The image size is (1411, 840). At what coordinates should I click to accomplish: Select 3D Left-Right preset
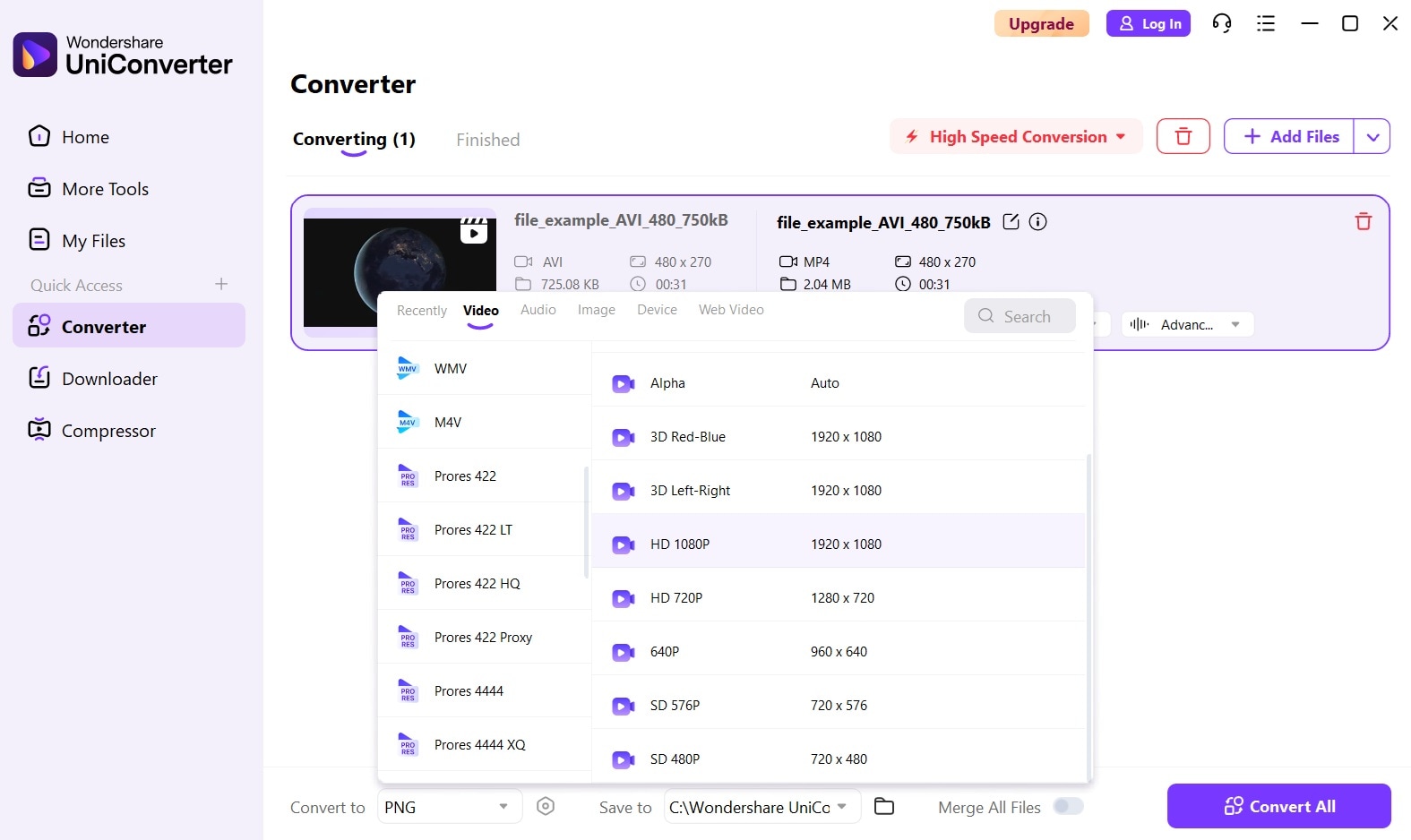coord(839,491)
